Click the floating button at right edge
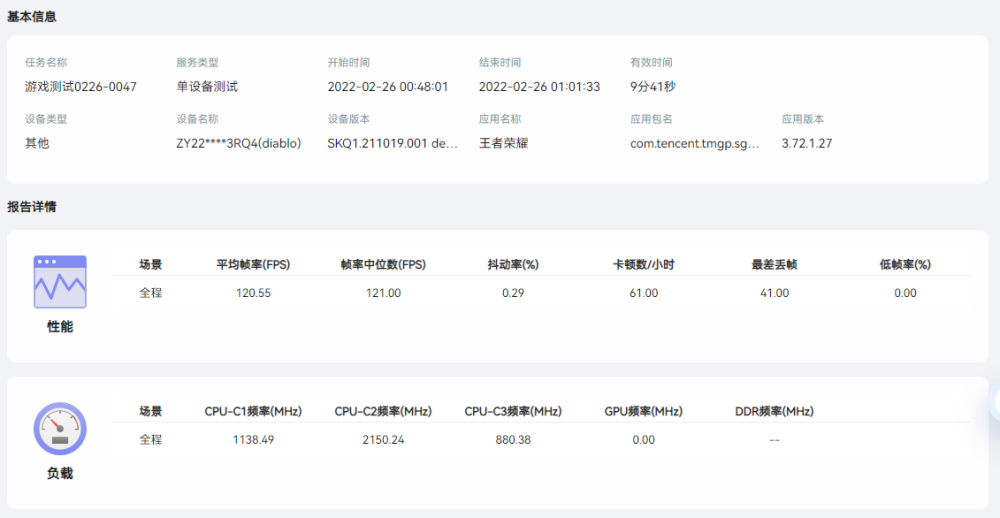This screenshot has width=1000, height=518. click(x=994, y=402)
